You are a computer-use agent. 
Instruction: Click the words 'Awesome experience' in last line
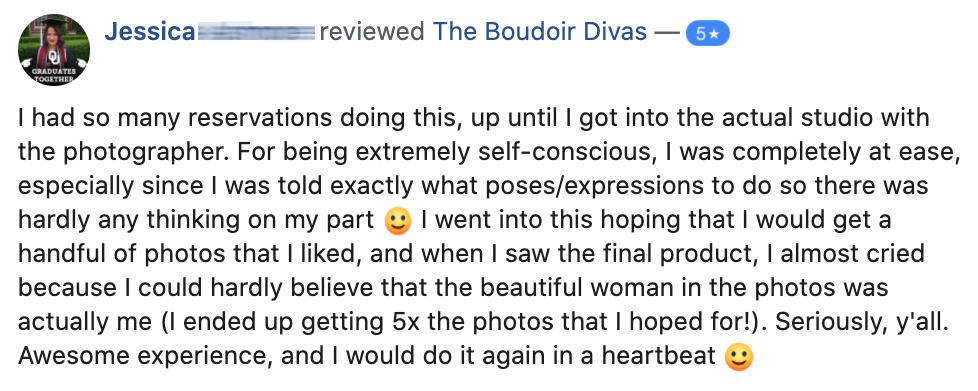point(142,356)
